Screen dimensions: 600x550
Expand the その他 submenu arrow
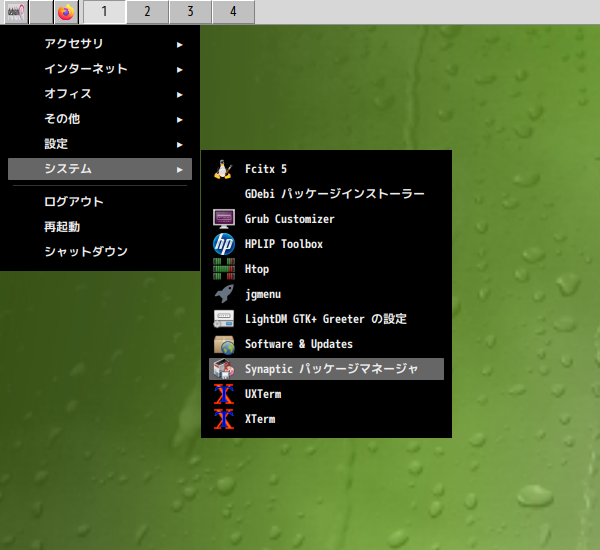point(179,120)
